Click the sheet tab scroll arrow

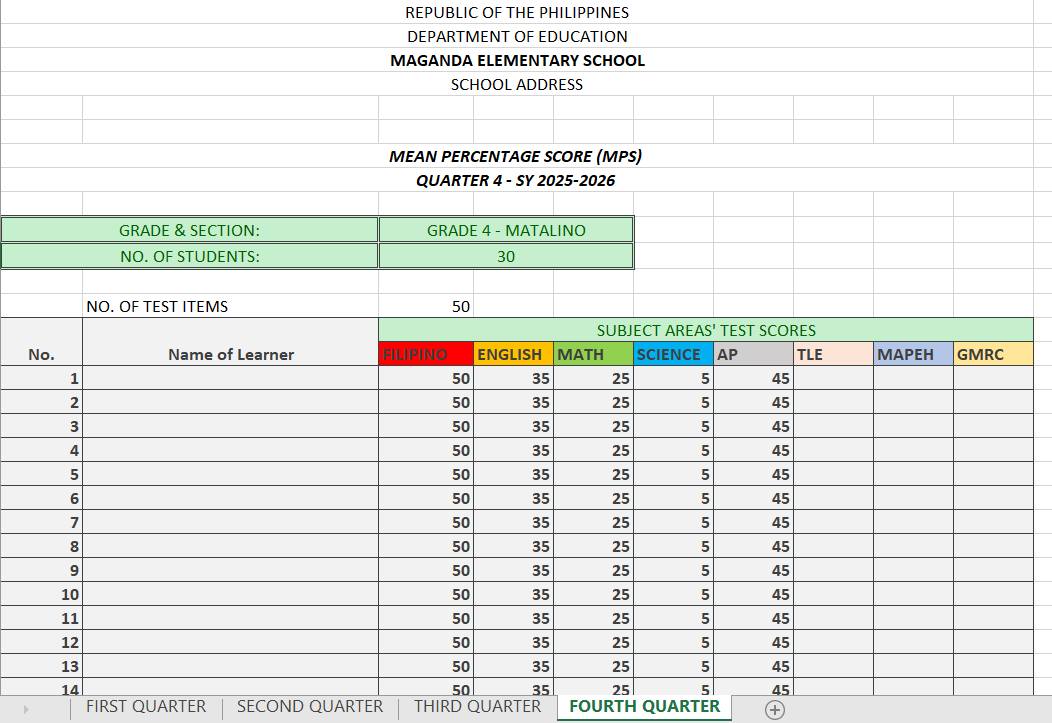tap(26, 709)
